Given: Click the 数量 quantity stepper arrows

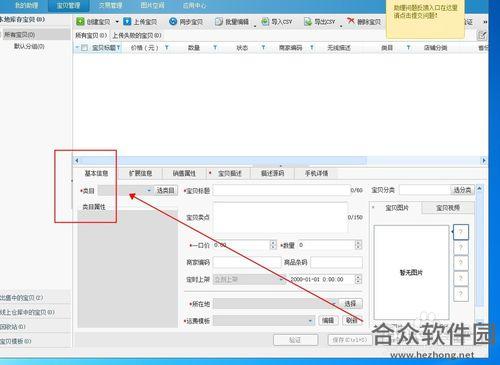Looking at the screenshot, I should (358, 245).
